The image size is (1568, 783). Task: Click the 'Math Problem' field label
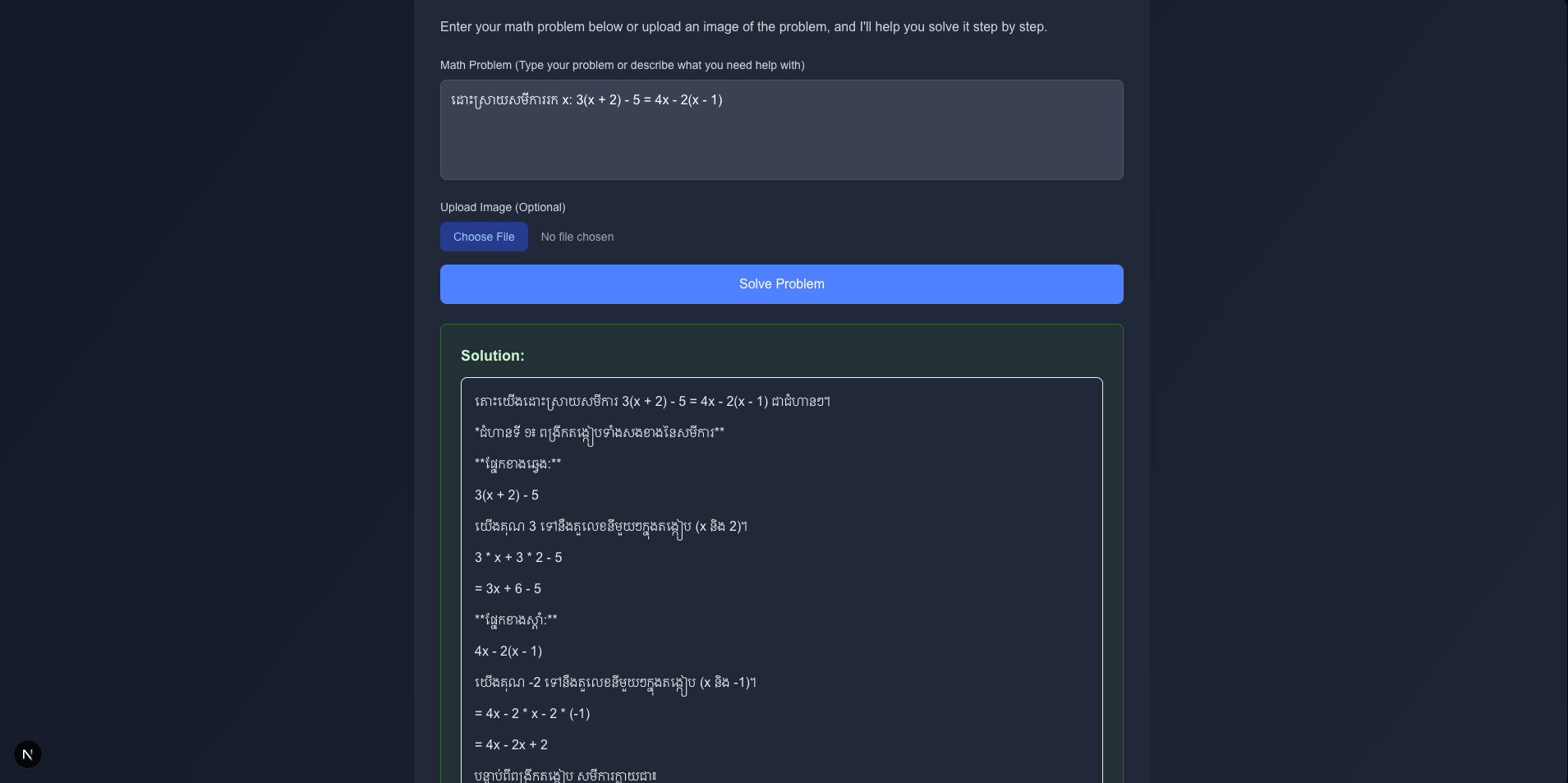tap(622, 65)
